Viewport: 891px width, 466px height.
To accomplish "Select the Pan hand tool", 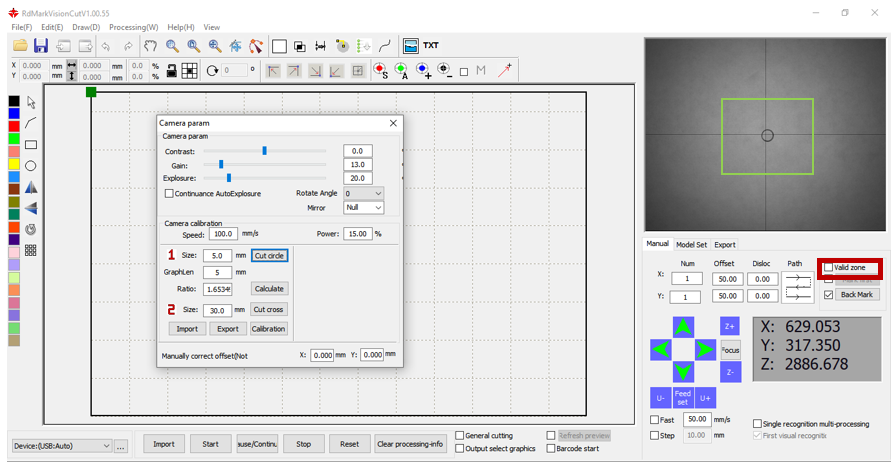I will pos(150,46).
